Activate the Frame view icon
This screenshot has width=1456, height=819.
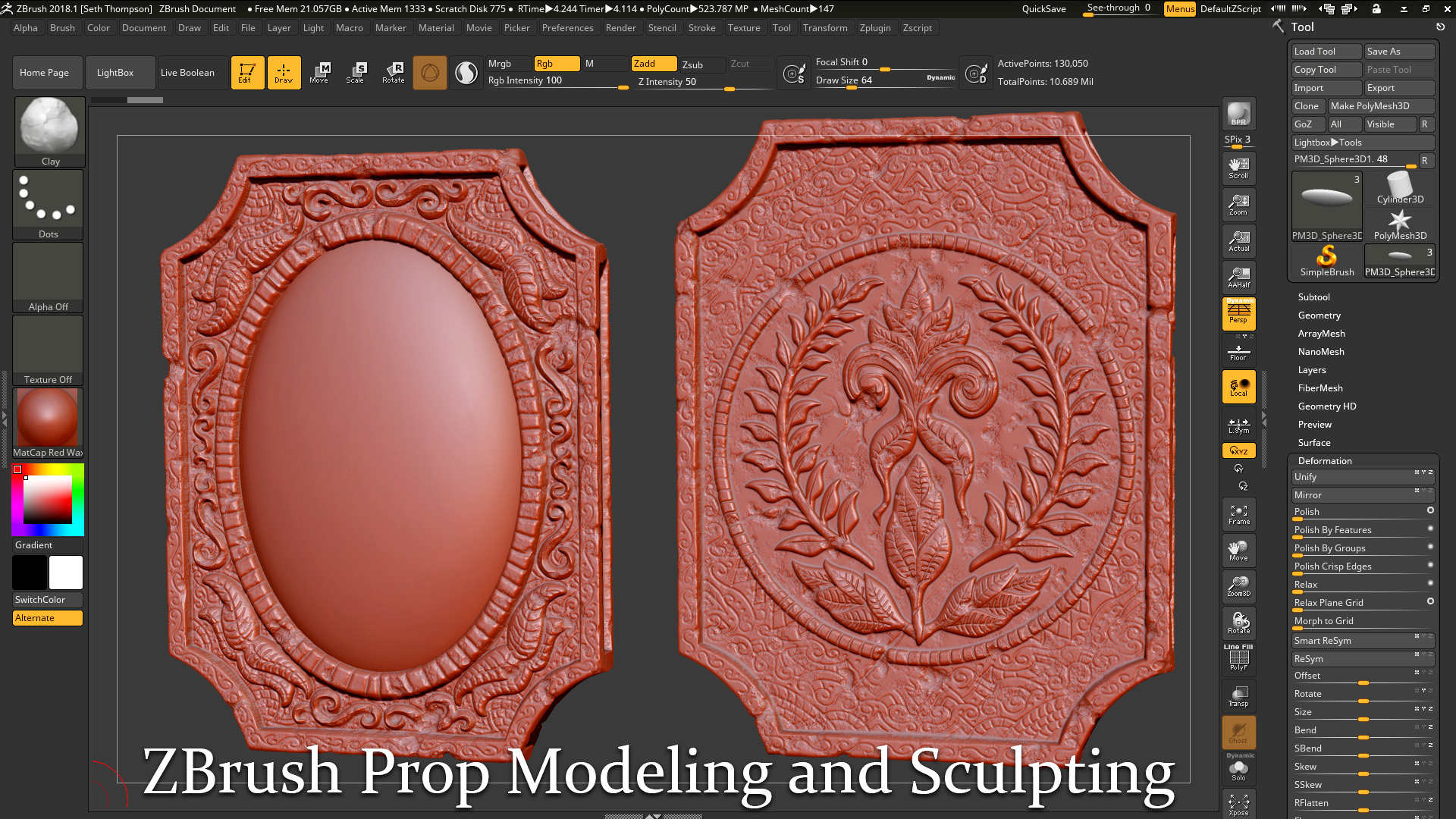click(x=1238, y=514)
